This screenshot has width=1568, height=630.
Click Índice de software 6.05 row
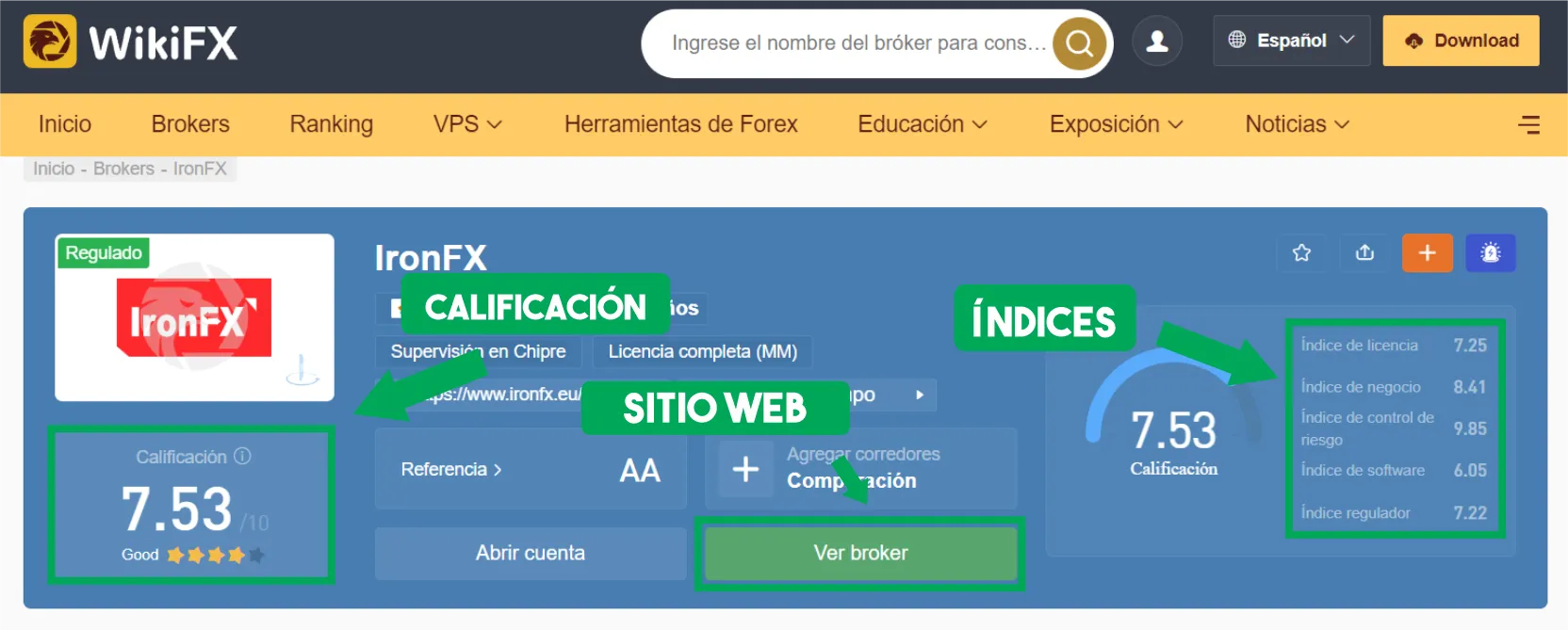click(x=1394, y=470)
